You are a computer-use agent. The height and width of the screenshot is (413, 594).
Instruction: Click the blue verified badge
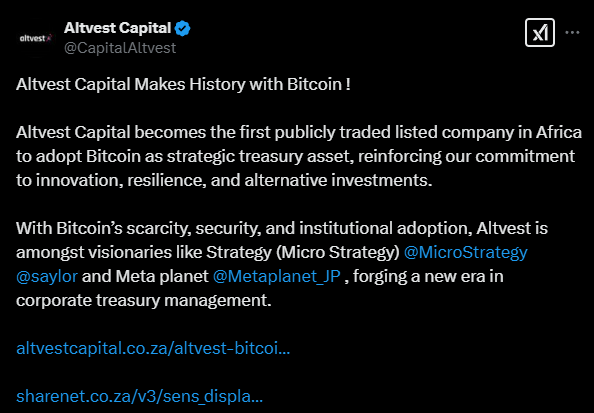[x=183, y=28]
